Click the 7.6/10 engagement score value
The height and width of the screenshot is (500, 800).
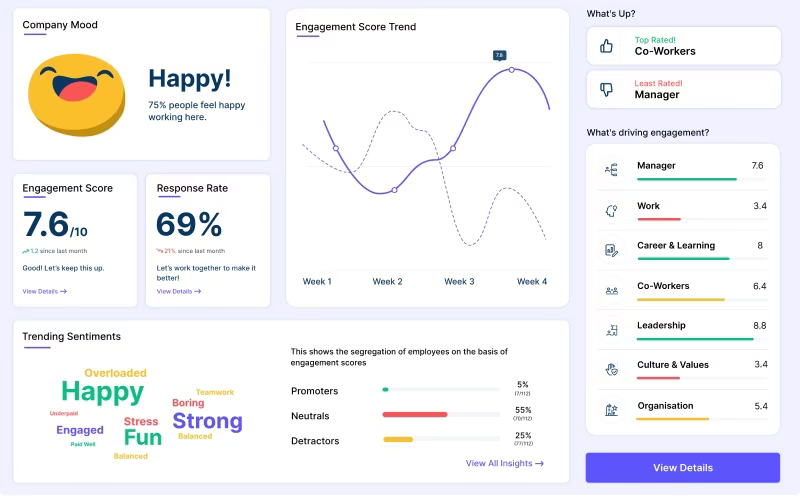(55, 224)
